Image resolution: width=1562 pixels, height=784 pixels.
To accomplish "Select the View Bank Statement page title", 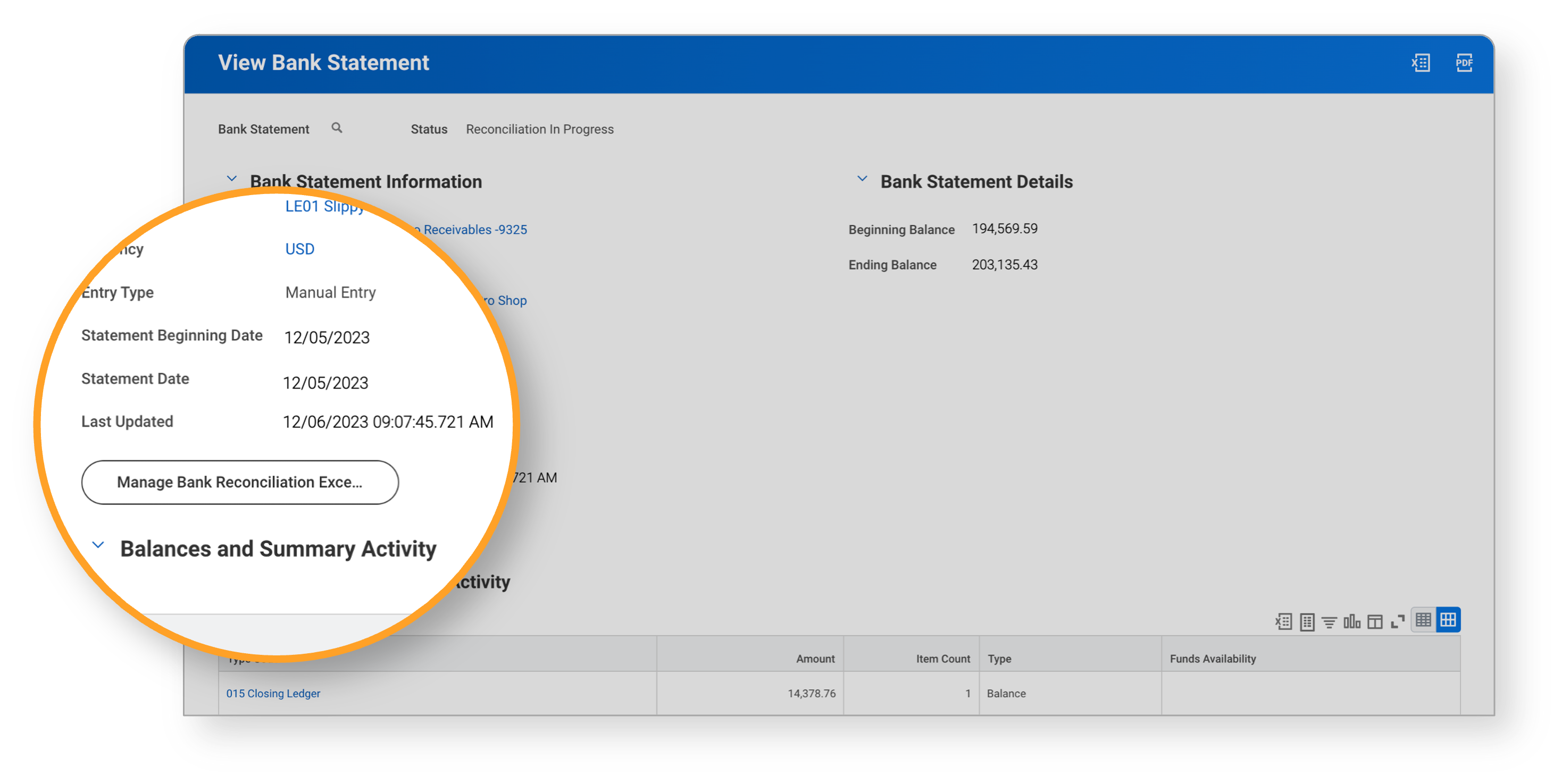I will point(324,63).
